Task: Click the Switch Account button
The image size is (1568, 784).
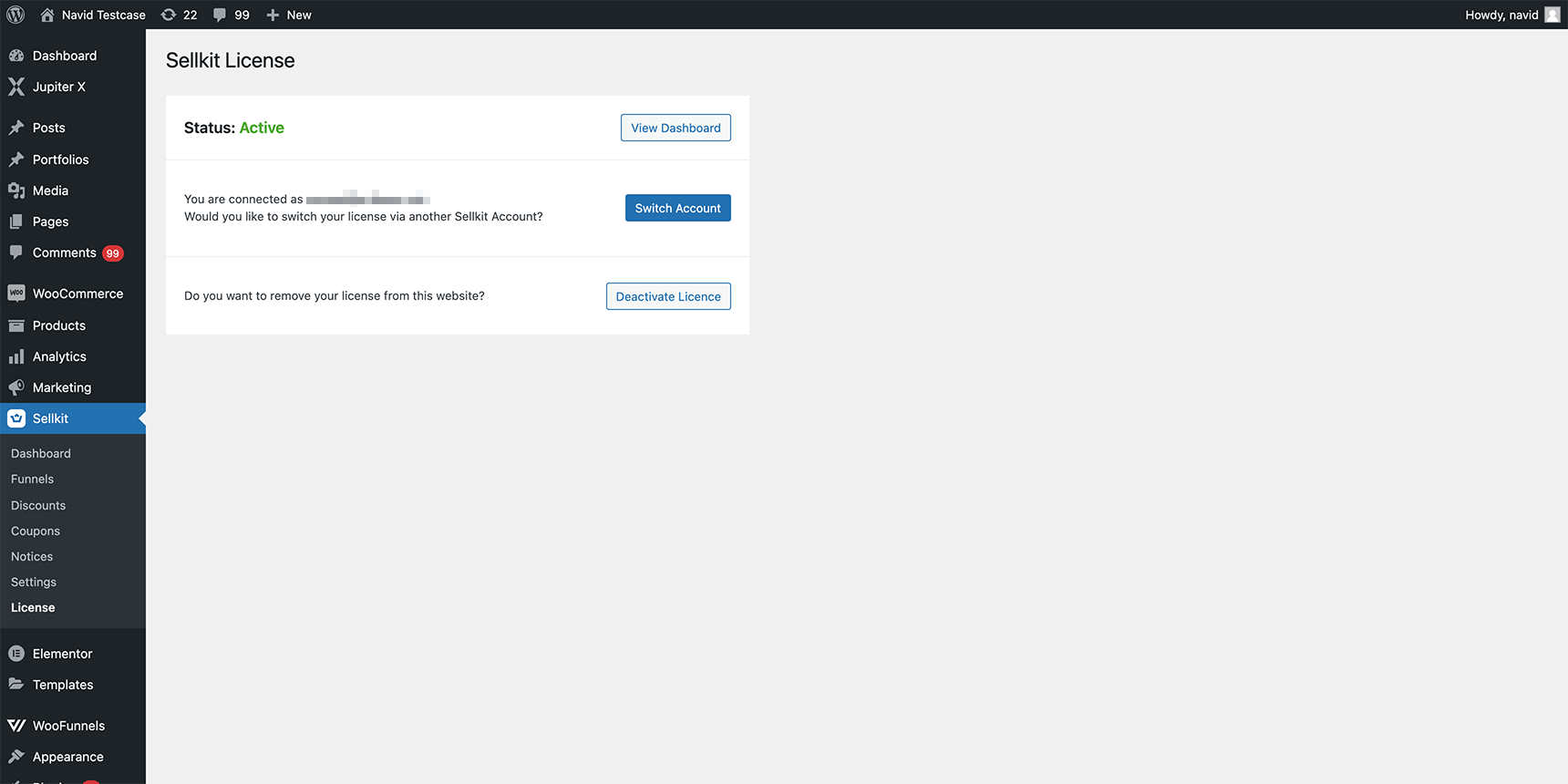Action: point(677,208)
